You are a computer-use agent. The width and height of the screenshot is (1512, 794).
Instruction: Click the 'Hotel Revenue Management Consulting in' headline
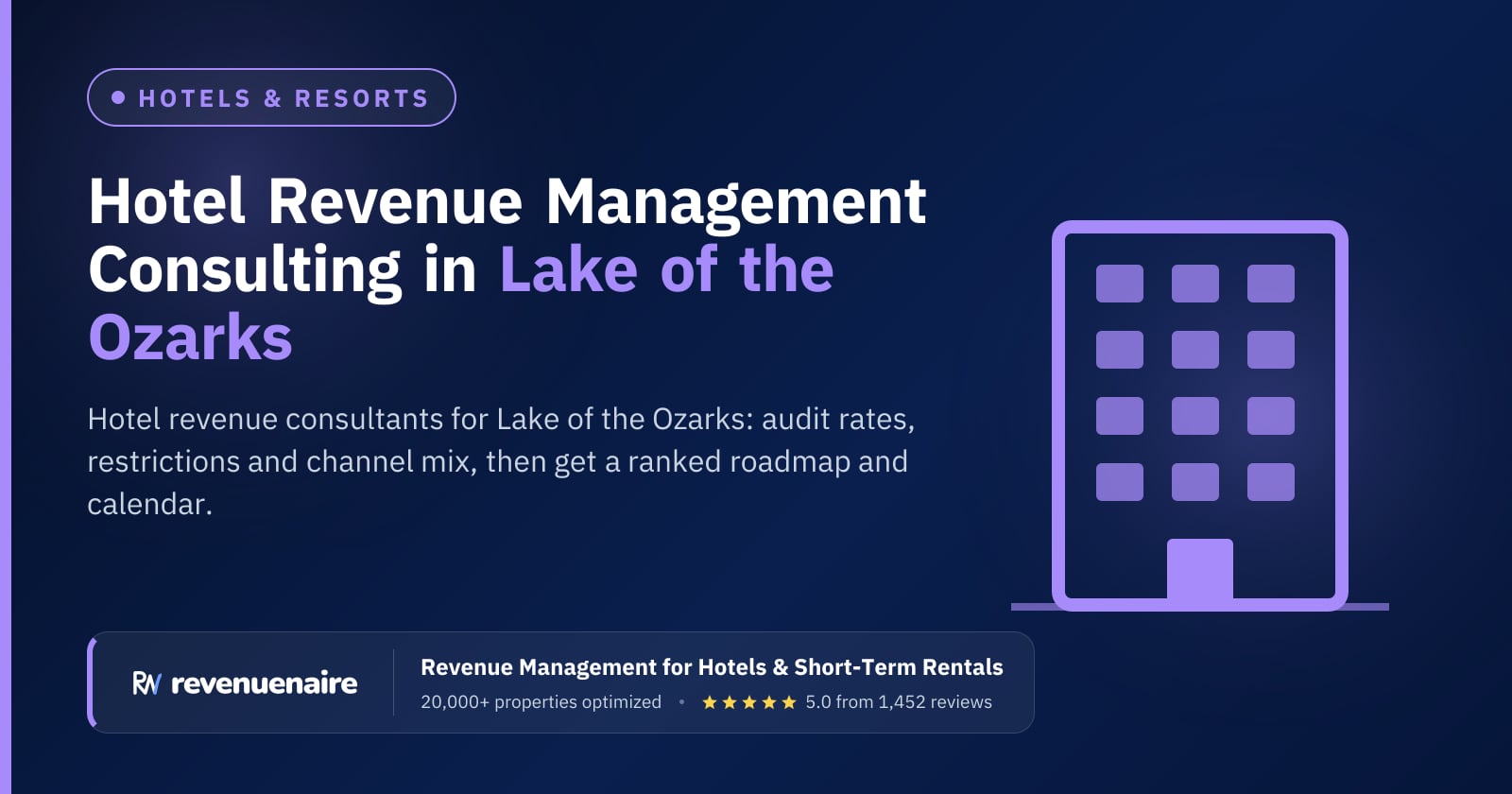507,235
